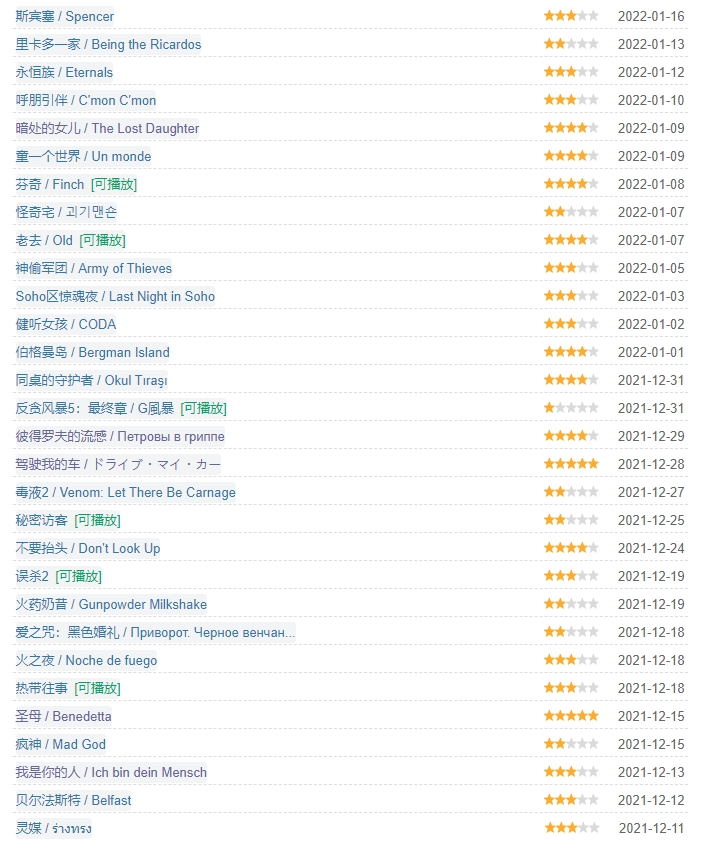This screenshot has height=851, width=703.
Task: Click the date 2022-01-01
Action: tap(651, 353)
